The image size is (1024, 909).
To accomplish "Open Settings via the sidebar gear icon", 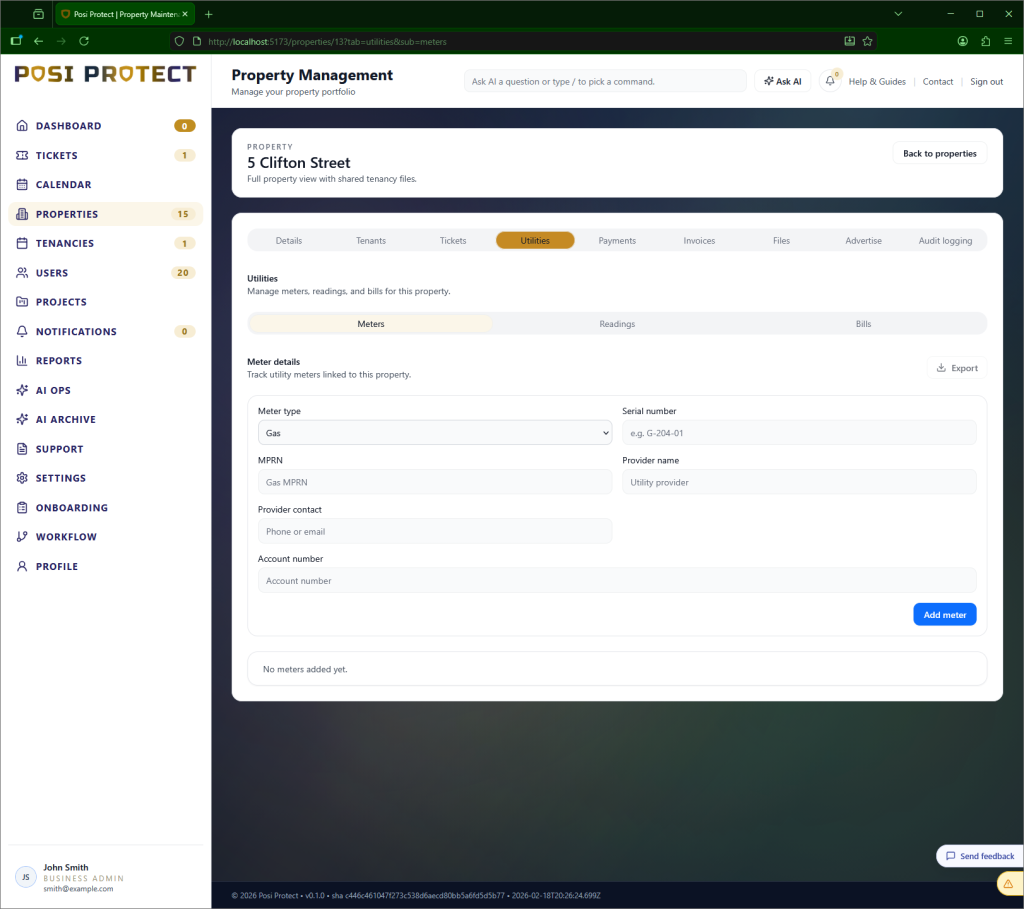I will tap(23, 478).
